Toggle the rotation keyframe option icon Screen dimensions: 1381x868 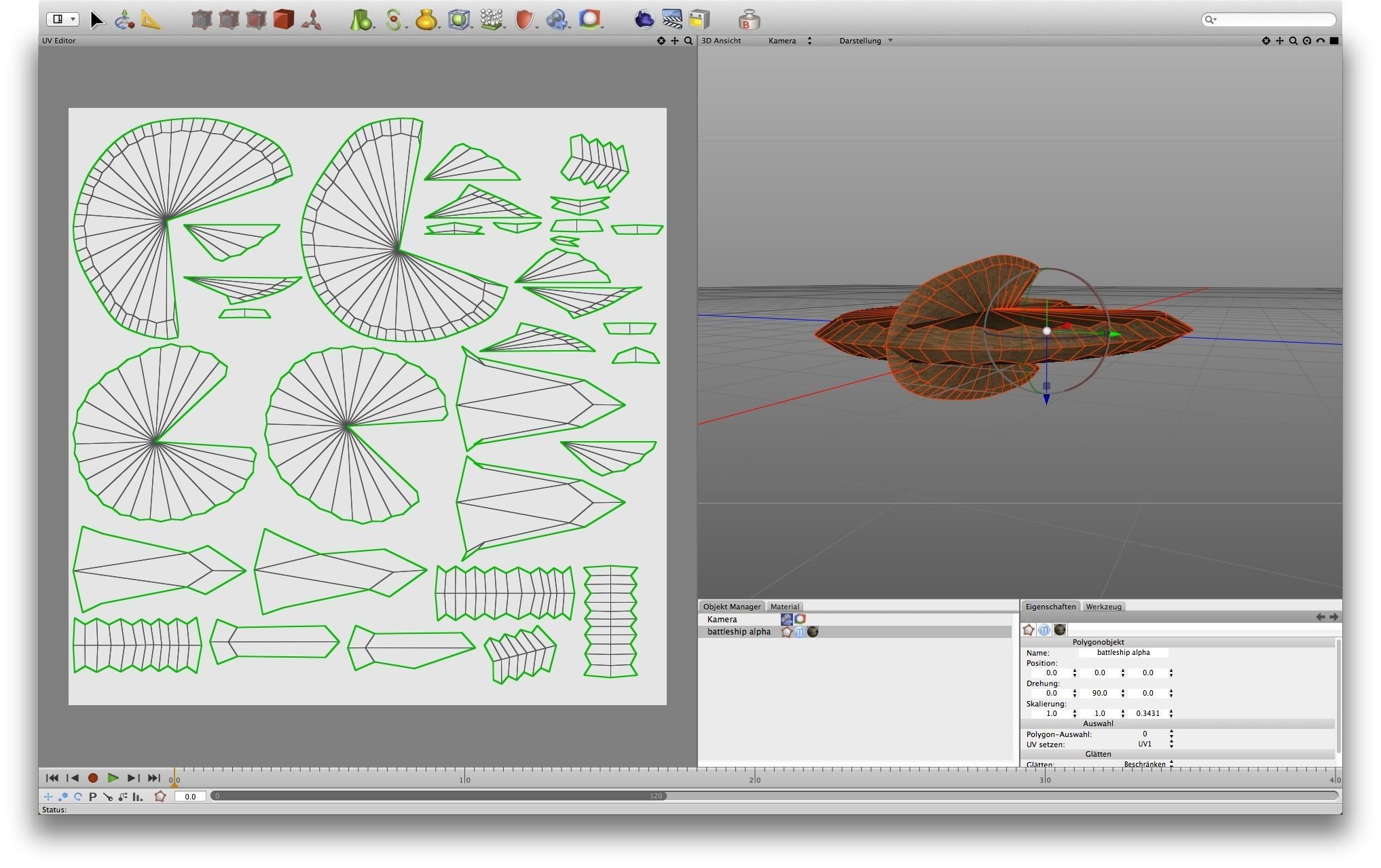(78, 797)
